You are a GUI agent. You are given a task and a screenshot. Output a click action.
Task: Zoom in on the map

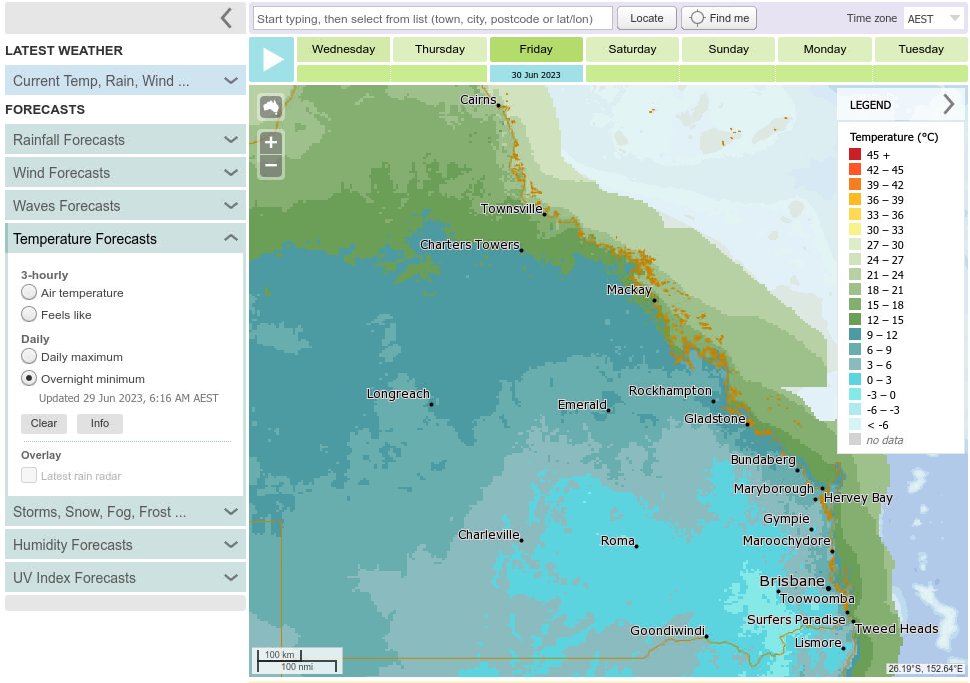click(x=270, y=142)
